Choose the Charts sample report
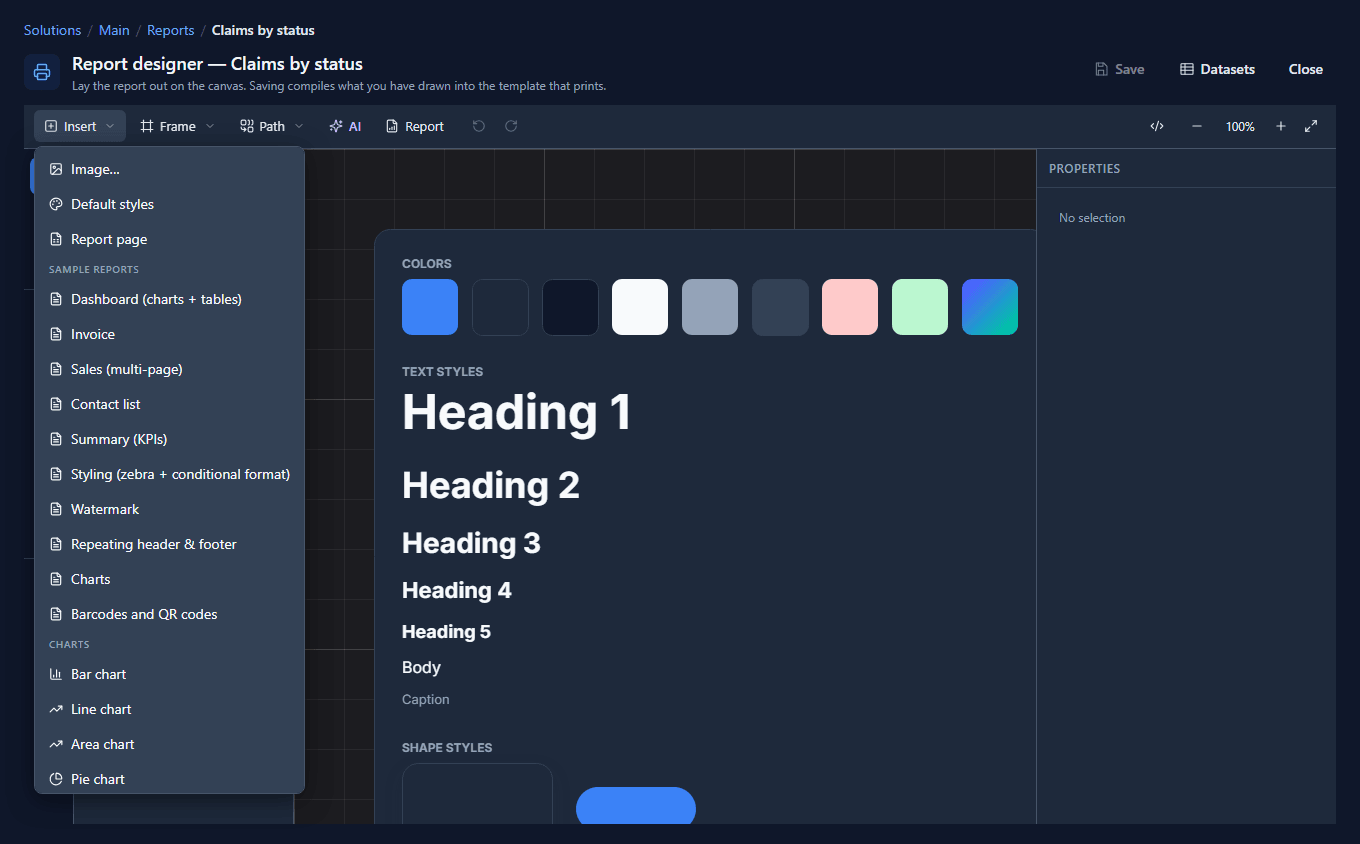Viewport: 1360px width, 844px height. point(169,579)
